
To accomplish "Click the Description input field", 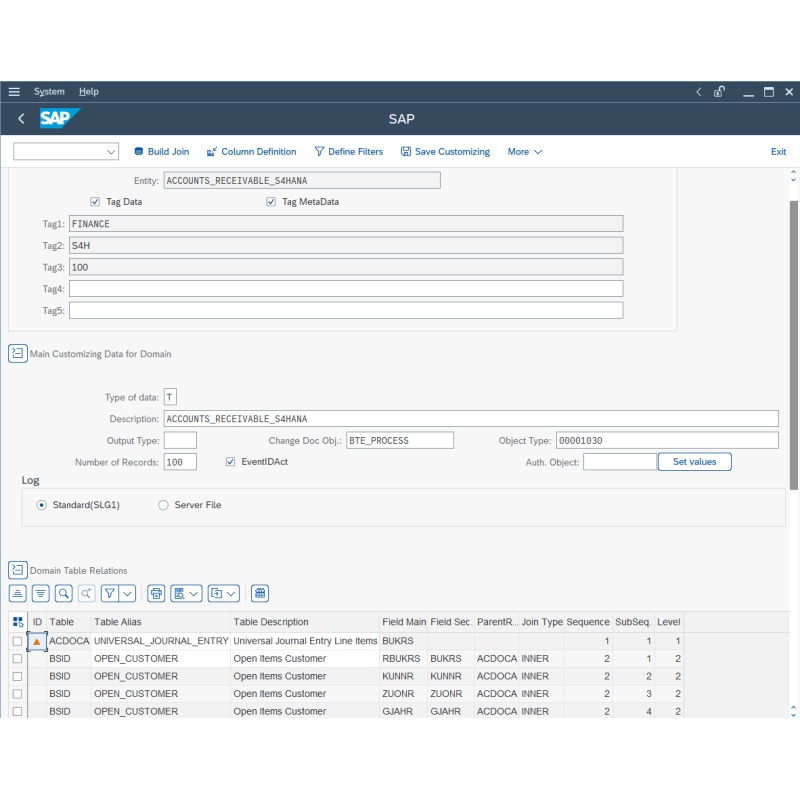I will [x=471, y=418].
